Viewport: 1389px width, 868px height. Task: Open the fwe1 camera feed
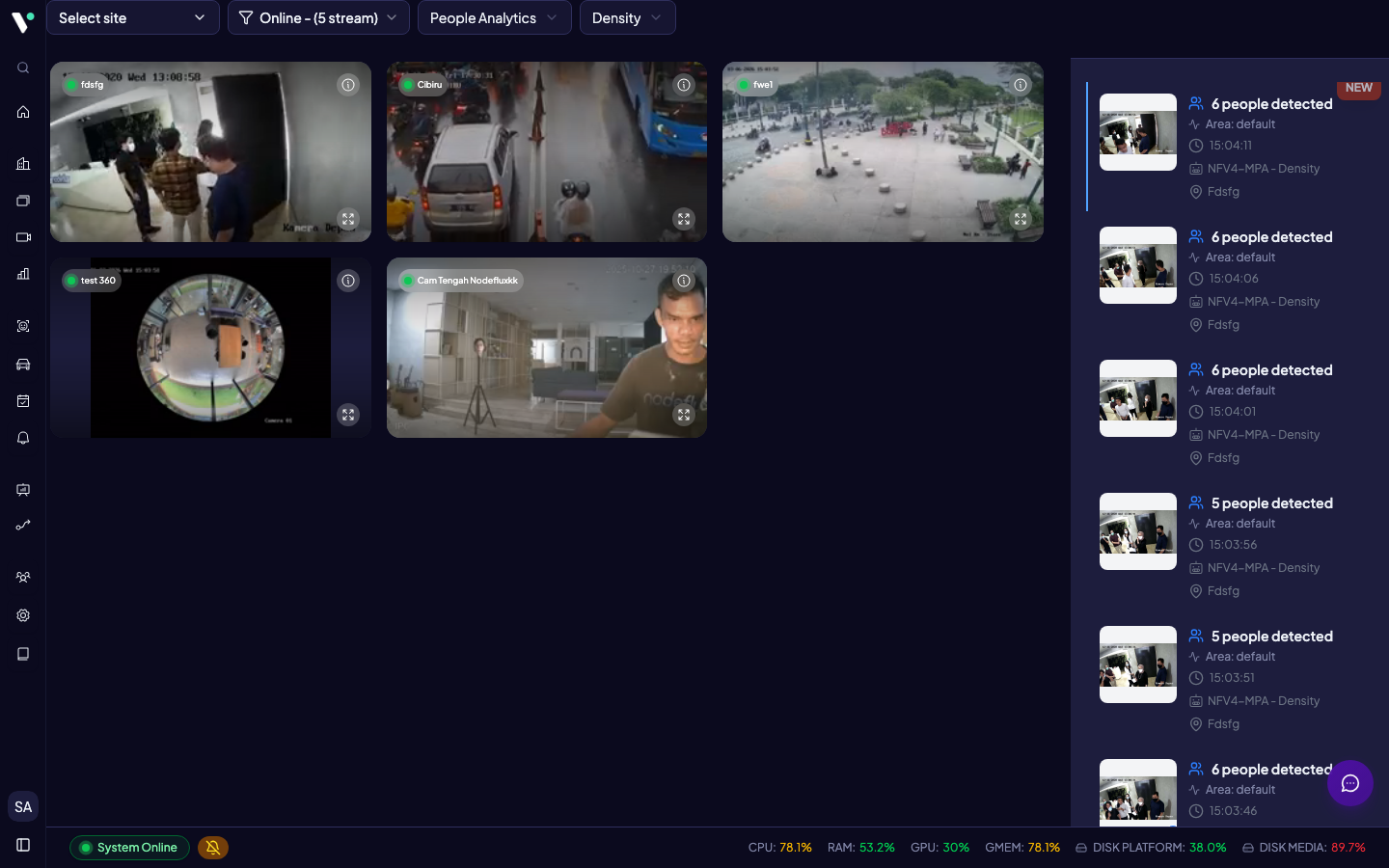point(883,151)
